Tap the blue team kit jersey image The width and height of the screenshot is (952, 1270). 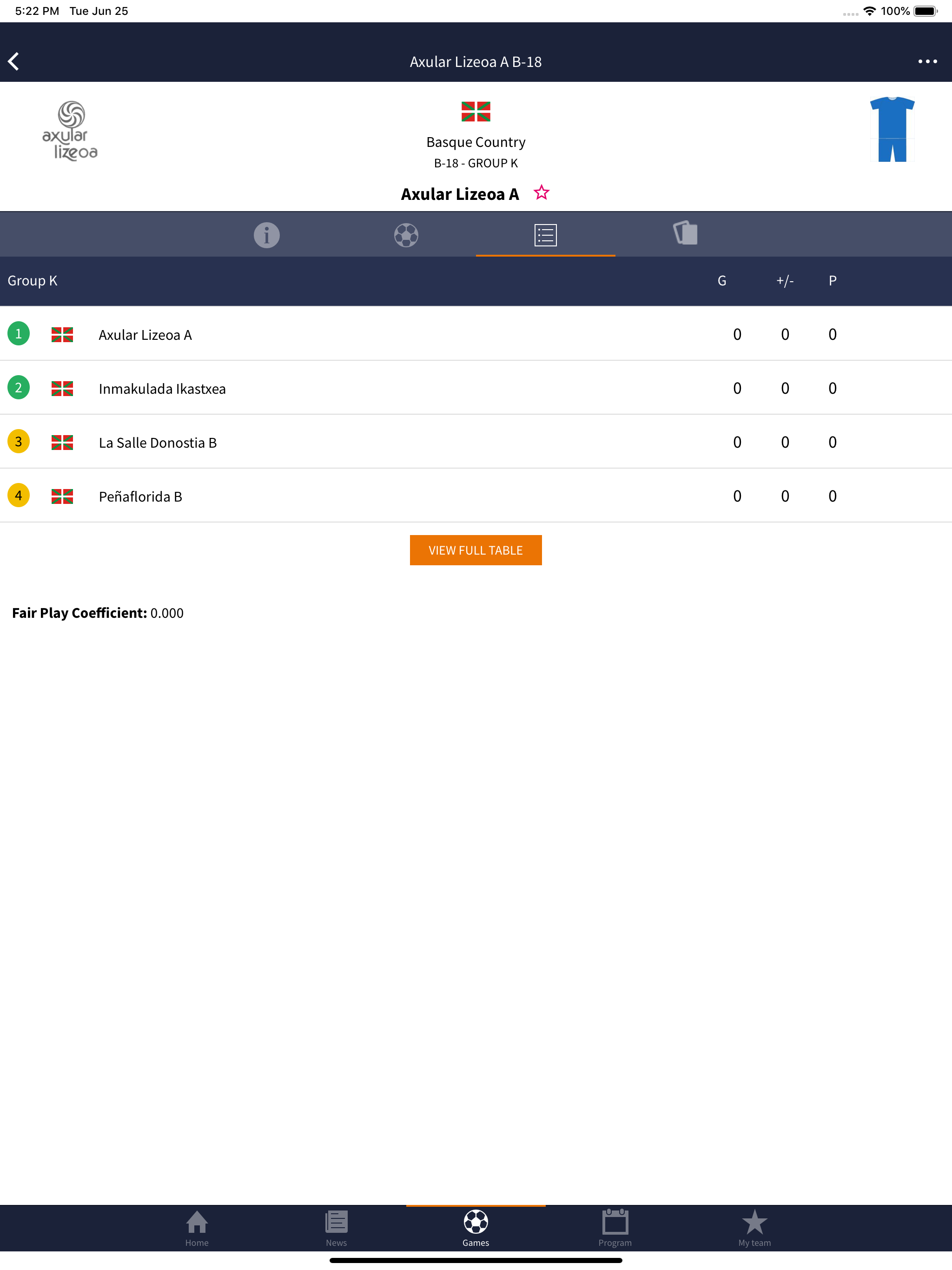point(891,130)
